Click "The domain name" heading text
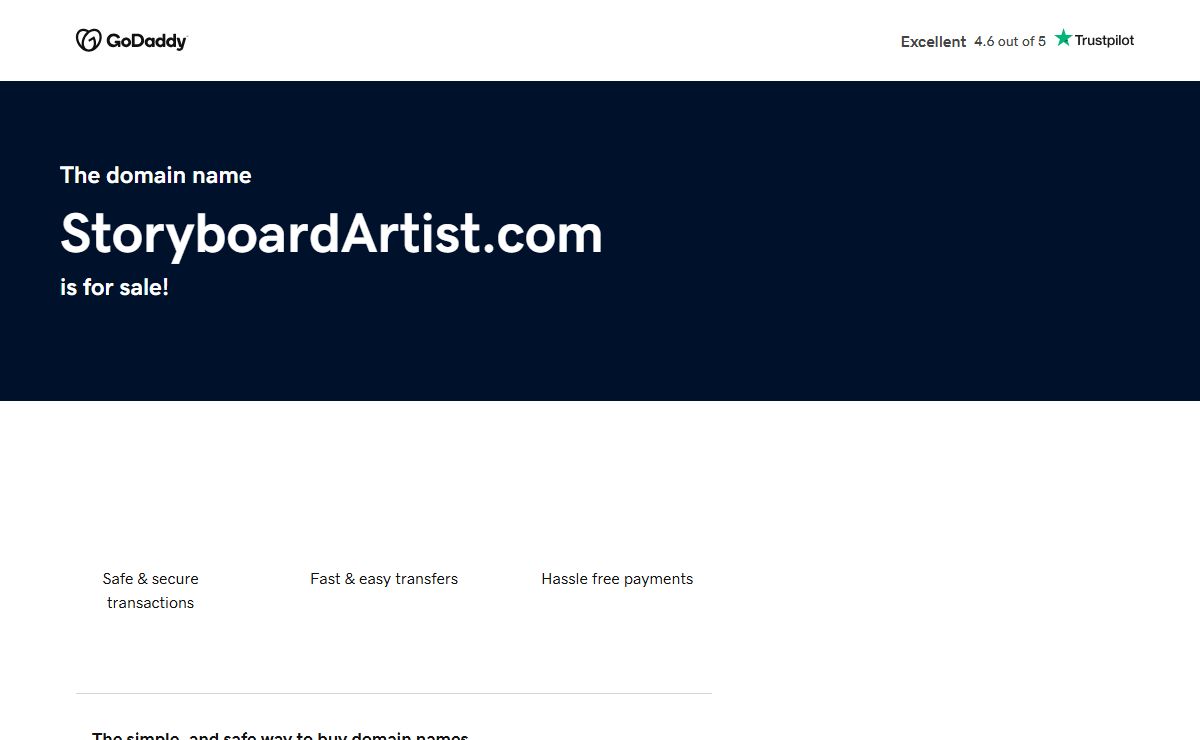Image resolution: width=1200 pixels, height=740 pixels. (x=156, y=175)
